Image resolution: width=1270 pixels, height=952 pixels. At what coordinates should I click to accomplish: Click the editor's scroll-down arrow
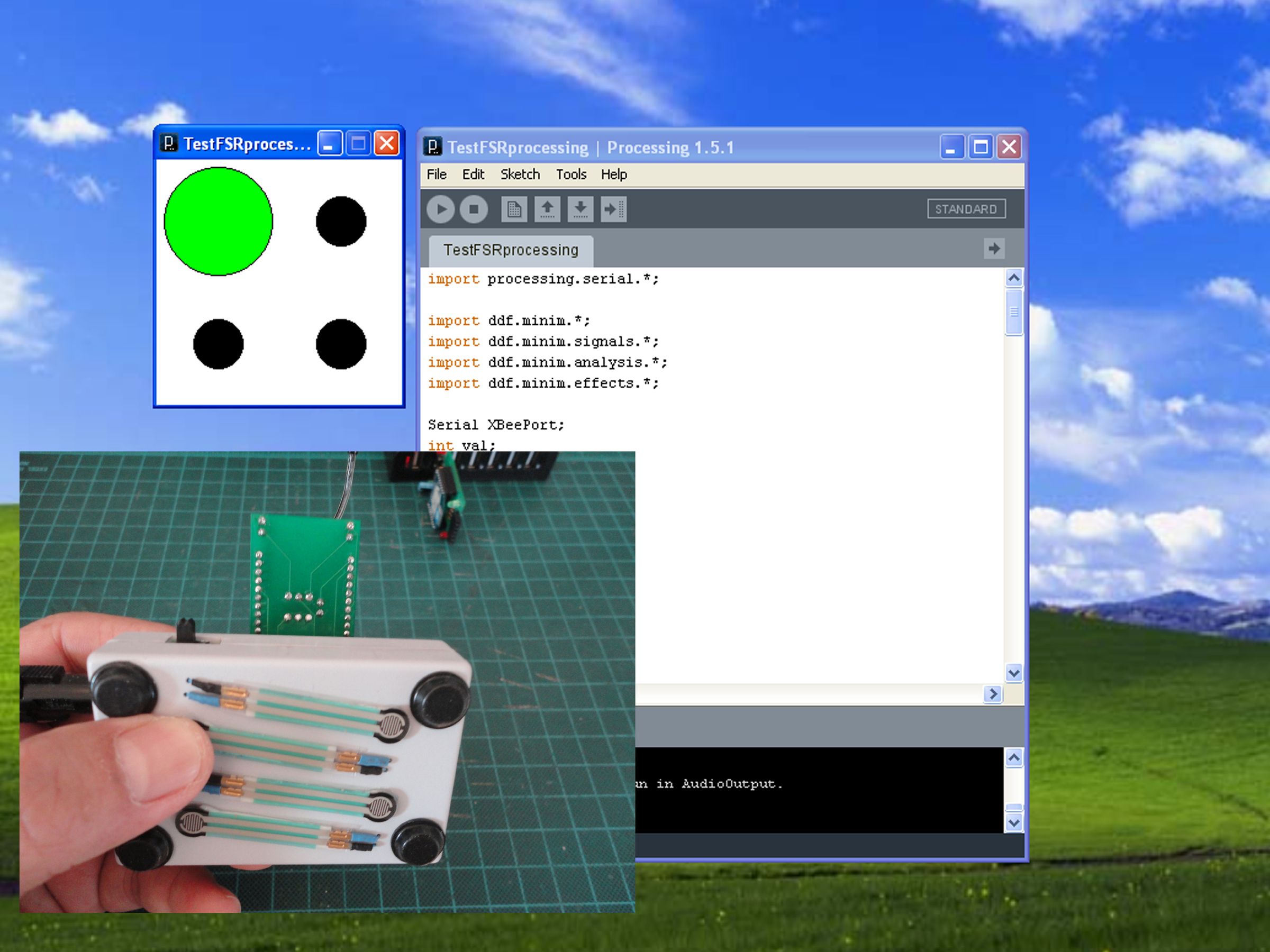click(x=1013, y=673)
